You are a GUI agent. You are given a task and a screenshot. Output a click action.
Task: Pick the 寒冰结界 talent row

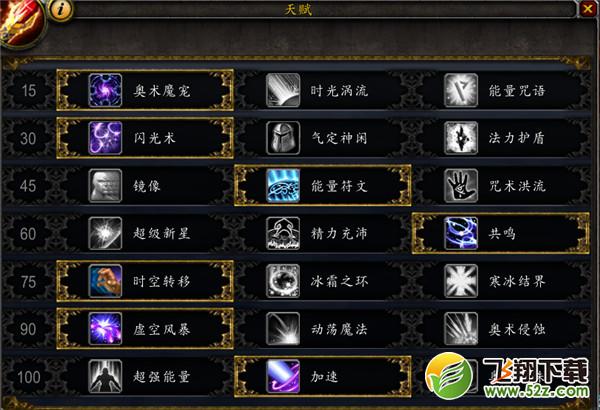(x=501, y=281)
